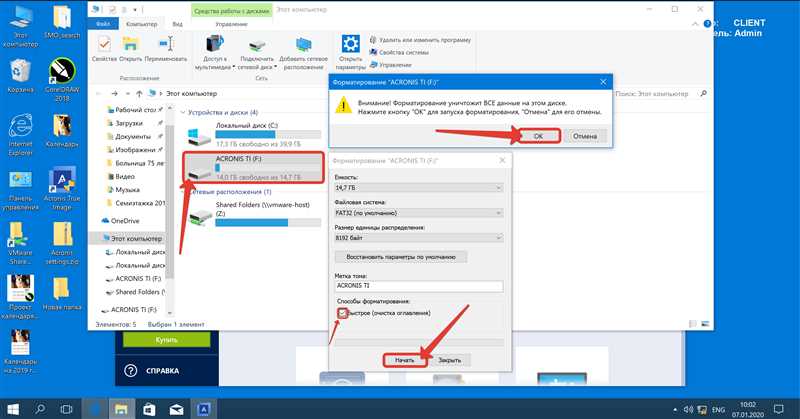Open Microsoft Store from the taskbar

pyautogui.click(x=149, y=409)
